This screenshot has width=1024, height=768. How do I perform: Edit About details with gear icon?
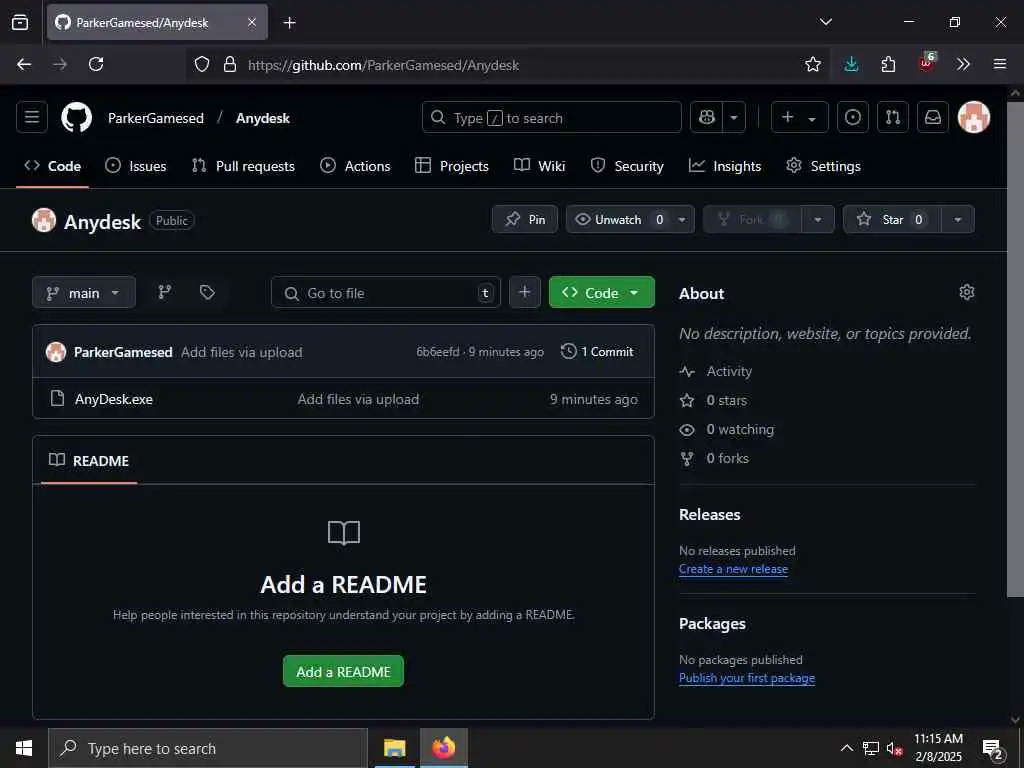967,292
